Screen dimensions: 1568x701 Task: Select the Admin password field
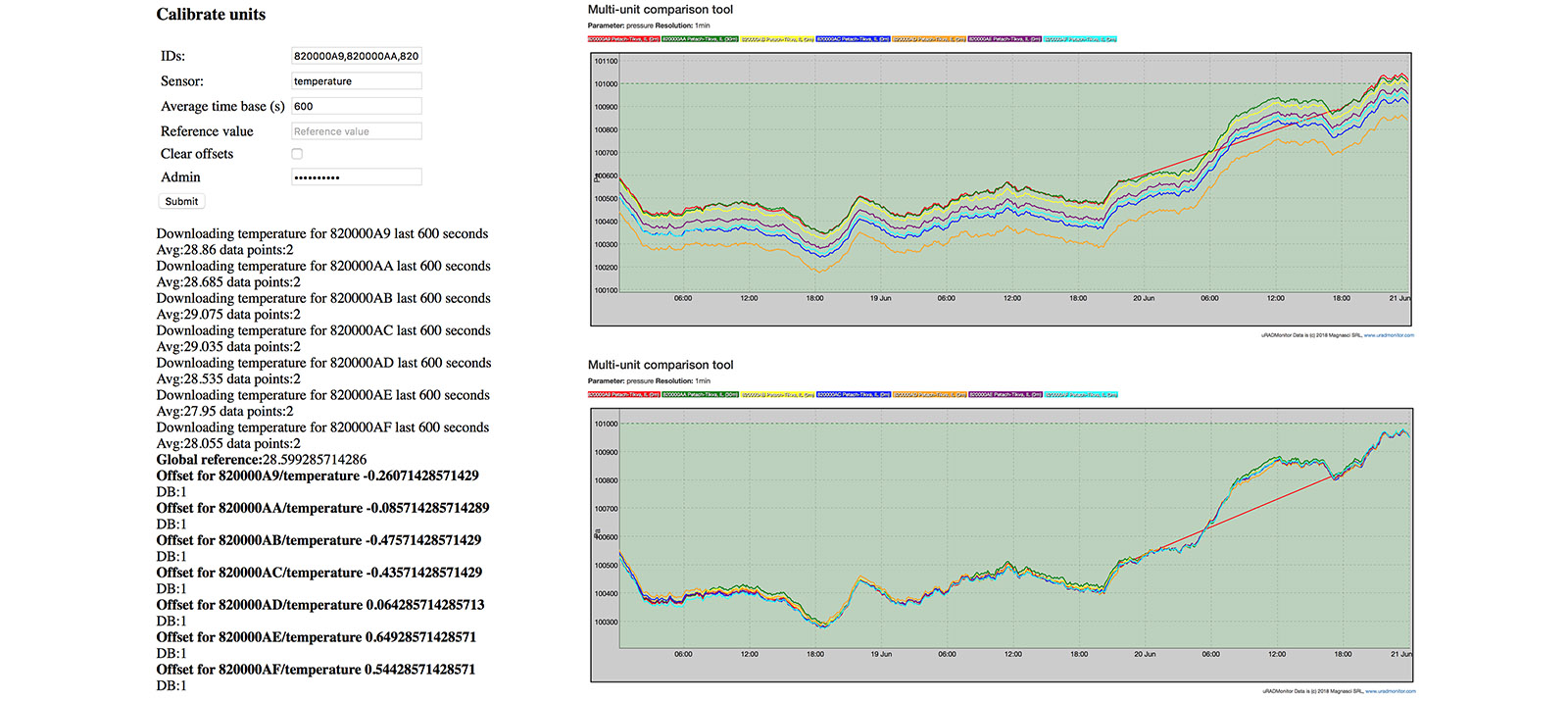[x=357, y=177]
